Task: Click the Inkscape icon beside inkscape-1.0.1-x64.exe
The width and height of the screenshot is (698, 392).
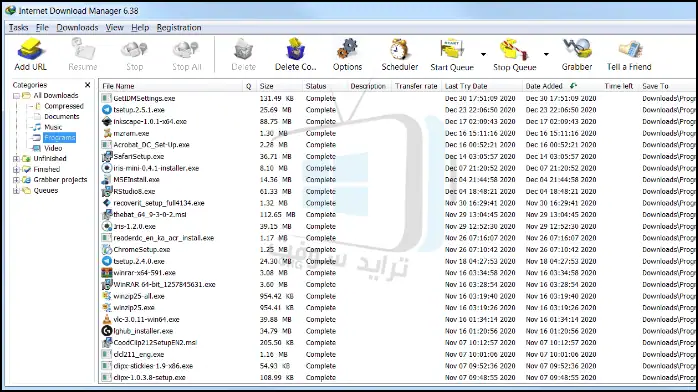Action: 106,121
